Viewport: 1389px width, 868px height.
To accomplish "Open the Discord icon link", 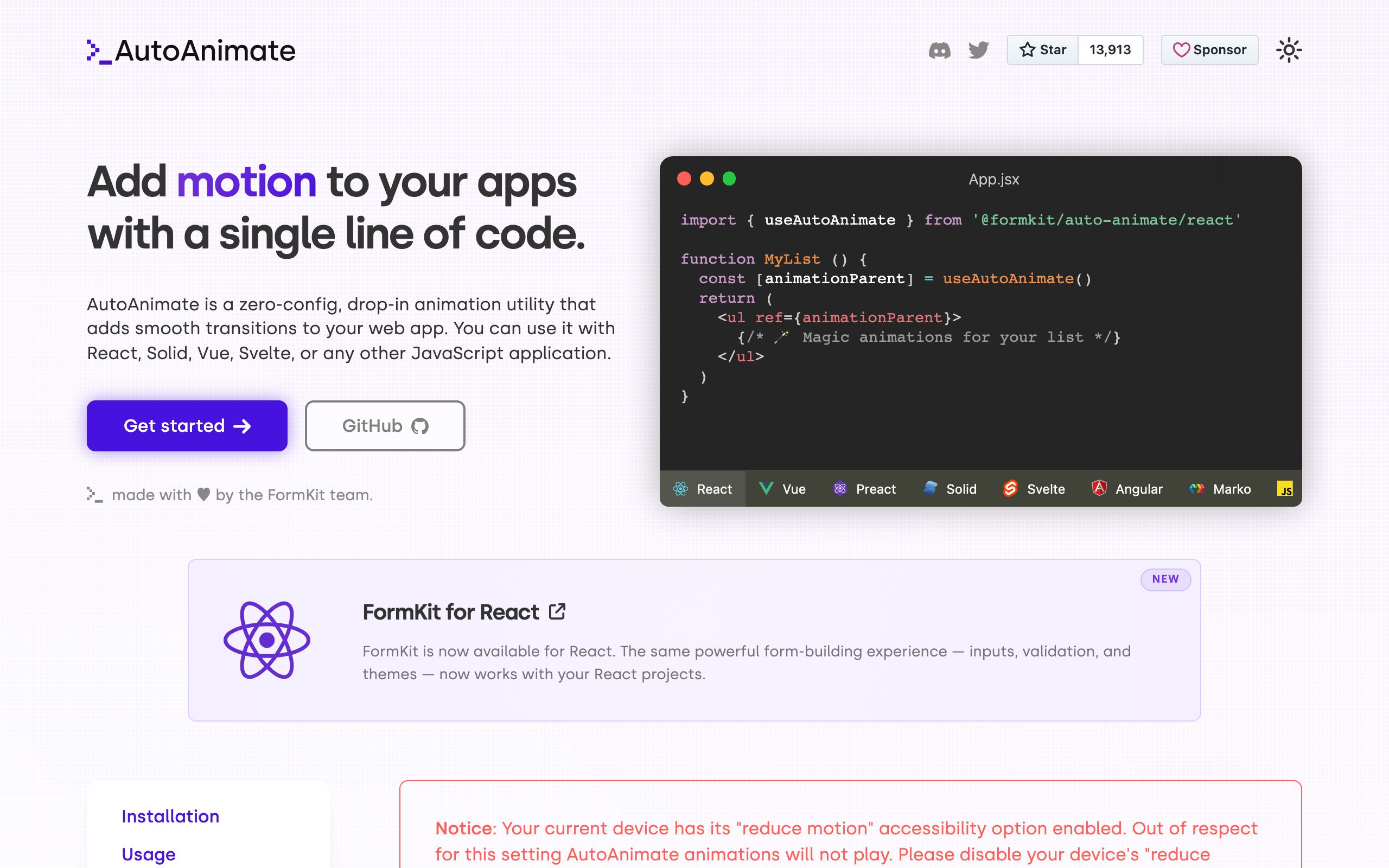I will 940,50.
